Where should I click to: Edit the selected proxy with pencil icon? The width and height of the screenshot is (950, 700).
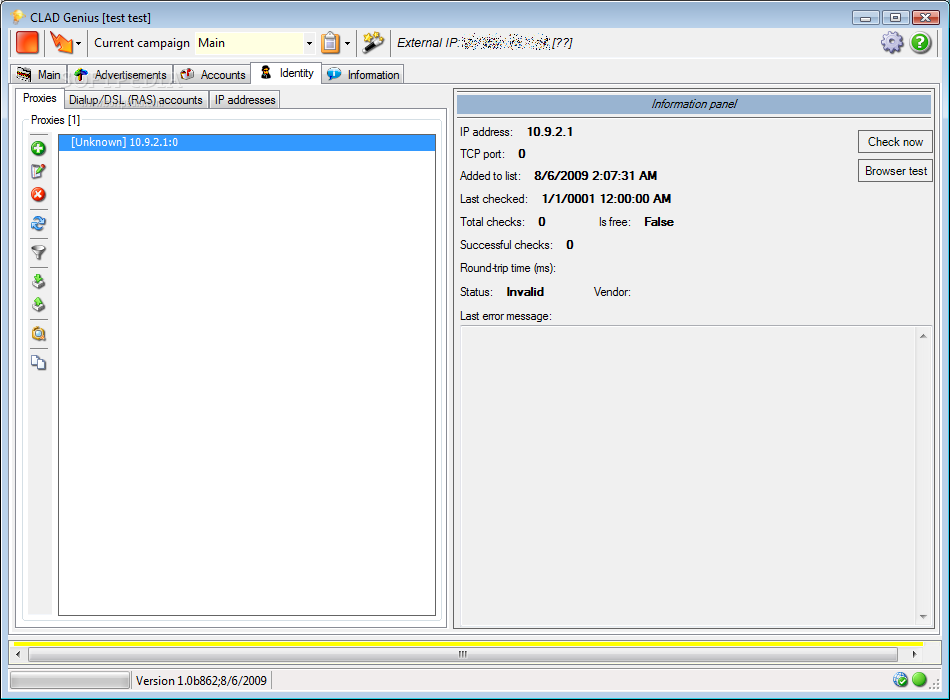point(38,172)
